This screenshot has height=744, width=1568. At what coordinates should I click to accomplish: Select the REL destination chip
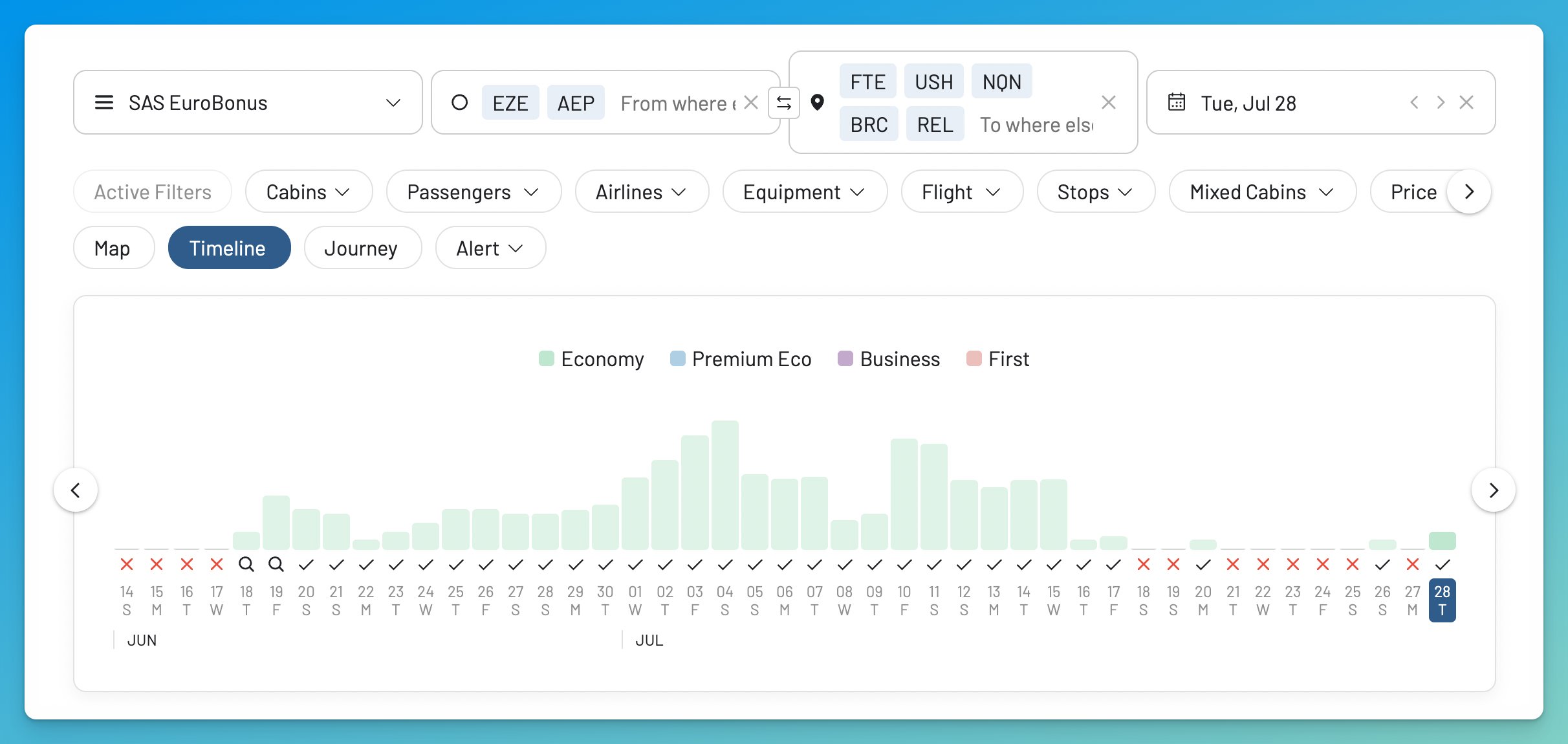pyautogui.click(x=935, y=124)
